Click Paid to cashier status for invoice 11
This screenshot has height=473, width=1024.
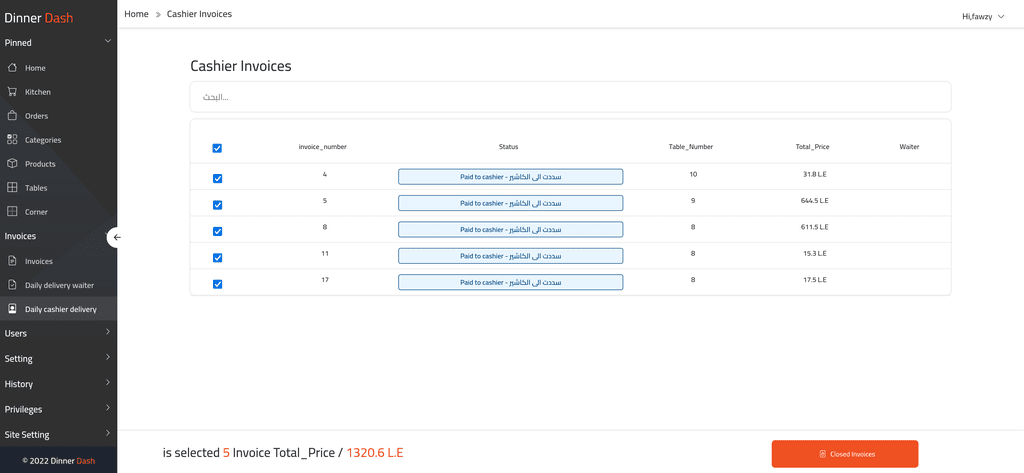511,256
